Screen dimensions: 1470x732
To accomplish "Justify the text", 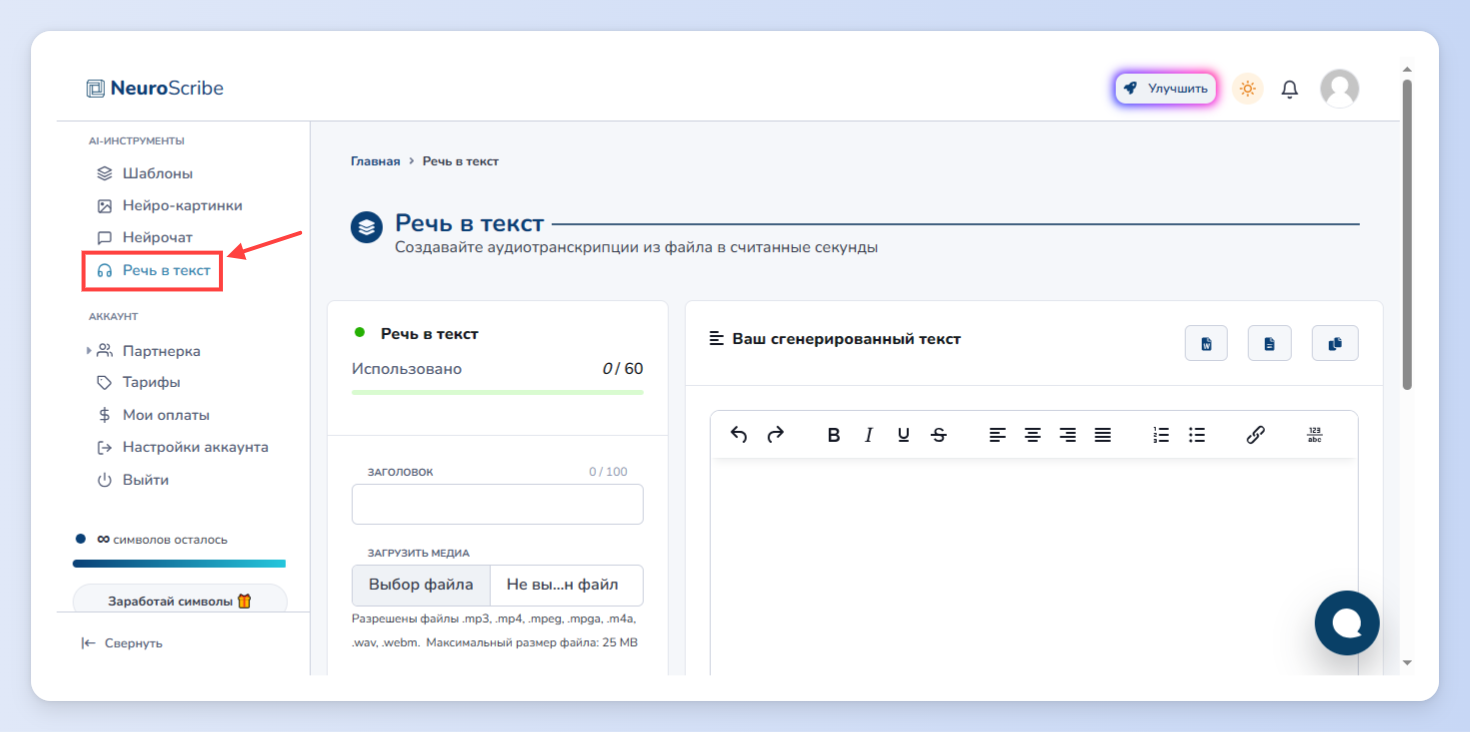I will [1103, 435].
